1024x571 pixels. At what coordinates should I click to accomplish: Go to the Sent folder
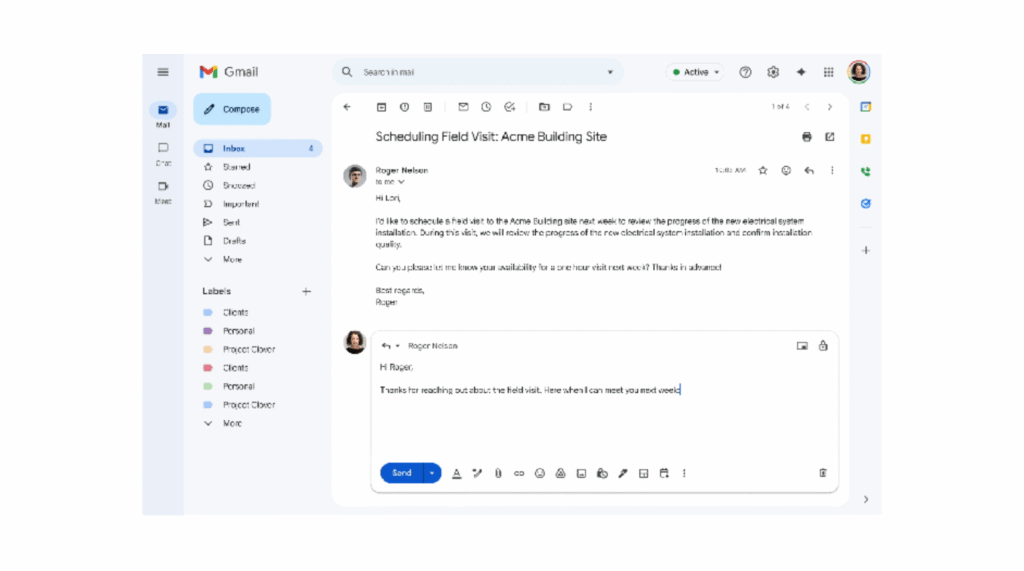pos(231,222)
